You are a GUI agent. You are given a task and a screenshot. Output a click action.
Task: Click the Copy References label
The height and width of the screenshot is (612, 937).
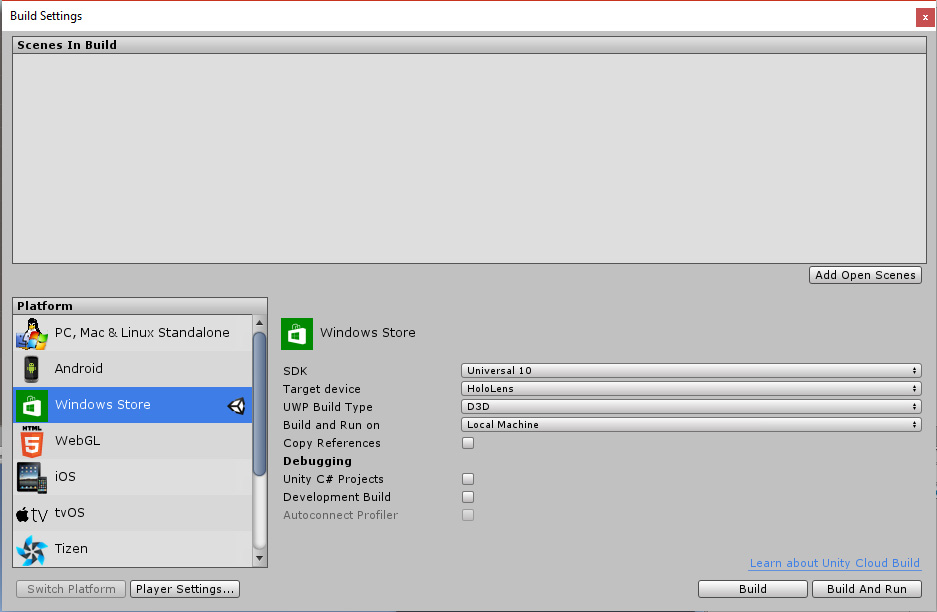point(332,443)
